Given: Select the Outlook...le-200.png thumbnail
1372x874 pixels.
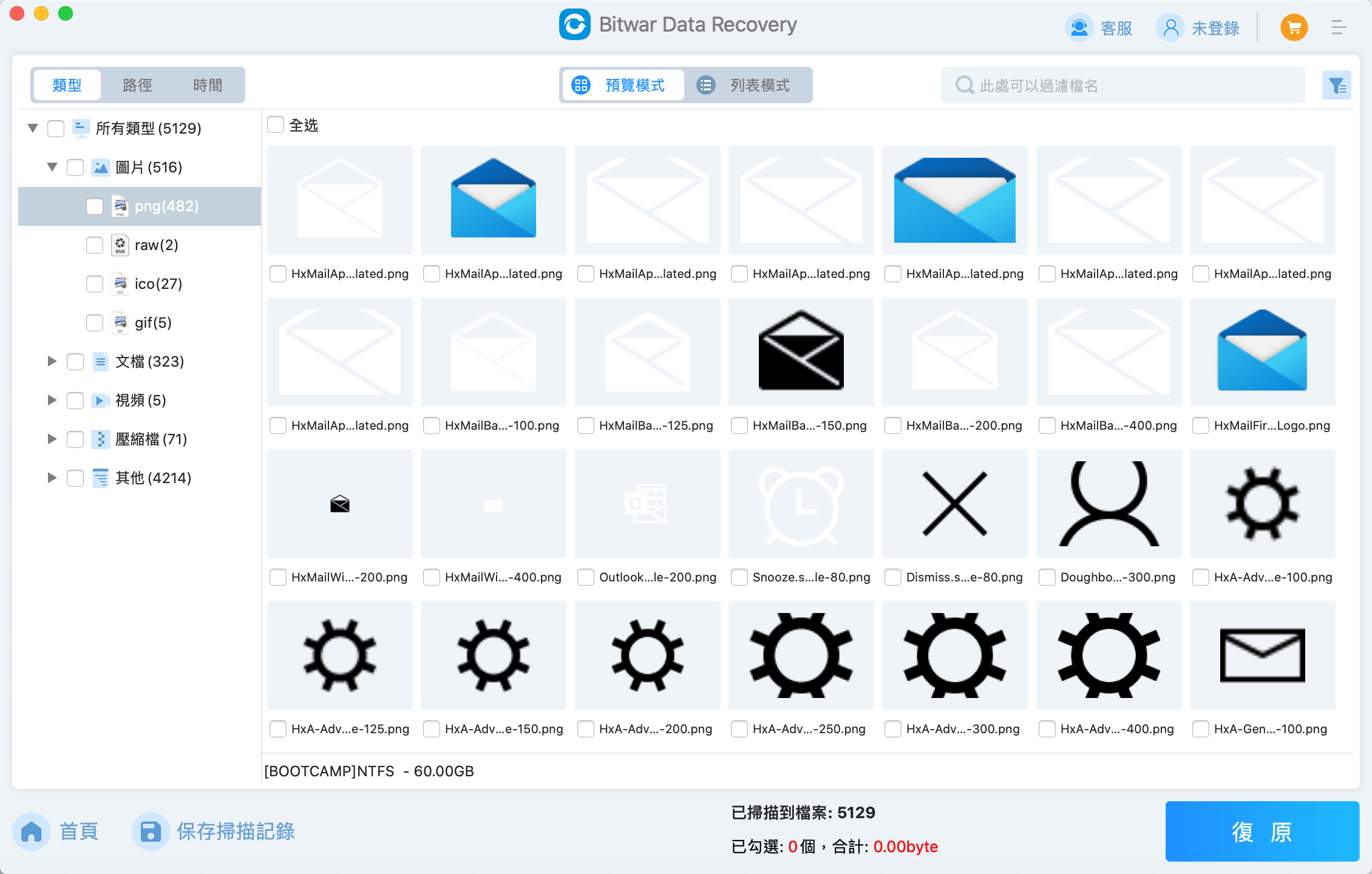Looking at the screenshot, I should tap(647, 504).
